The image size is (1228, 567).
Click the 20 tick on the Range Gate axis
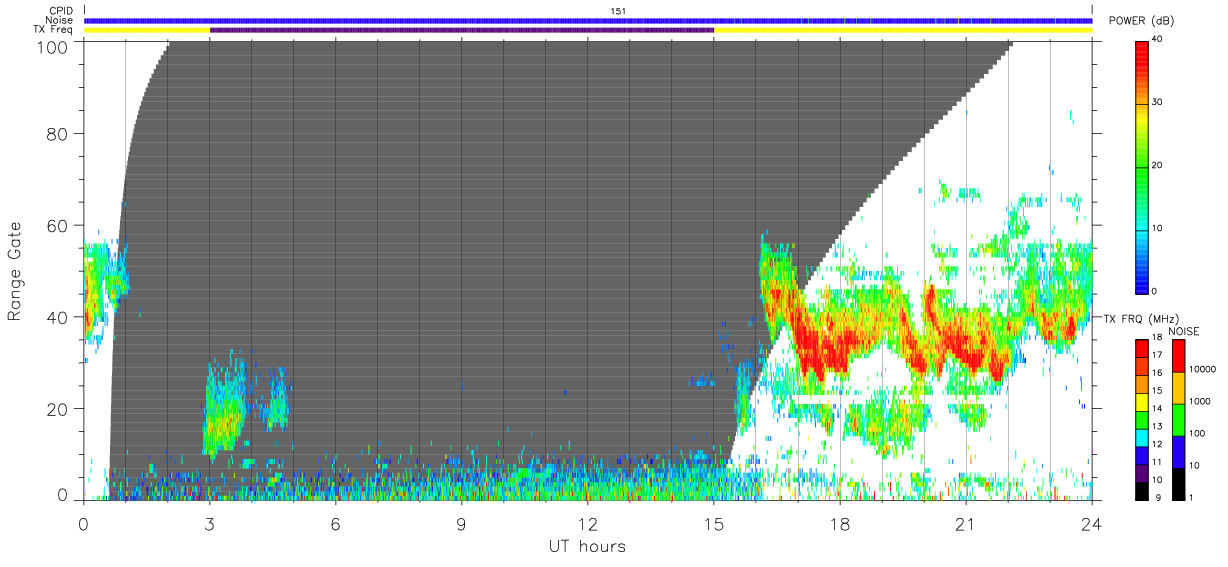click(x=60, y=409)
